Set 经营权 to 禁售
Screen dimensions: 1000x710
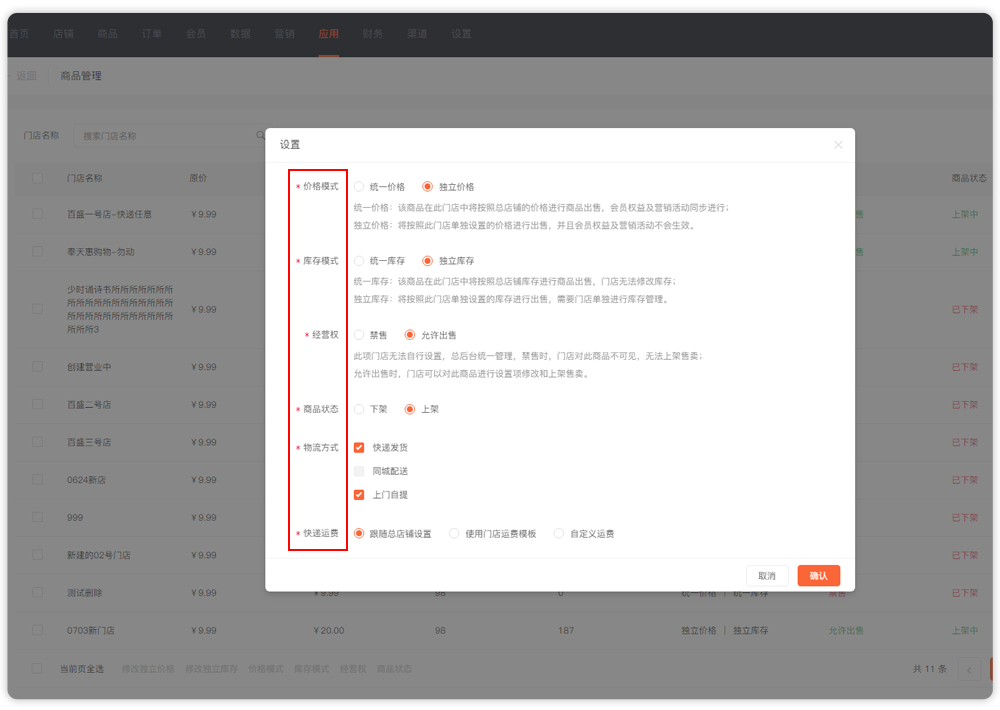(359, 335)
